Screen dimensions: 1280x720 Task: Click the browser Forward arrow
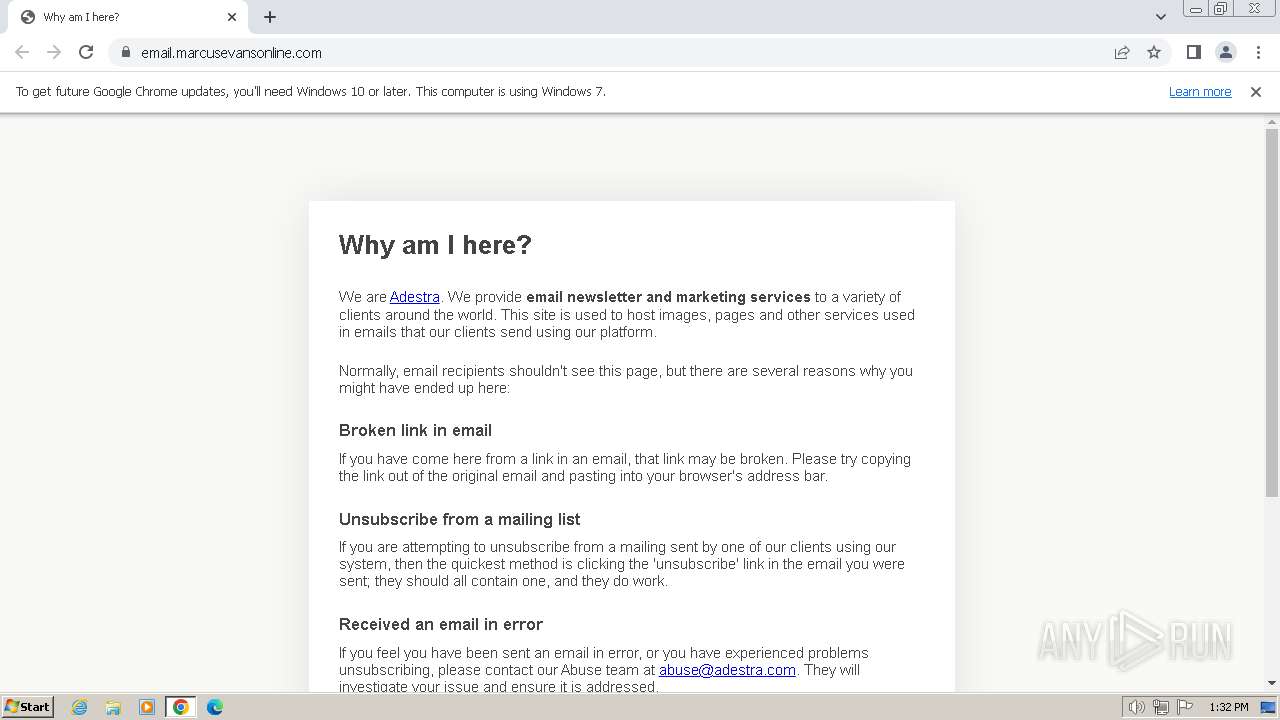click(54, 52)
